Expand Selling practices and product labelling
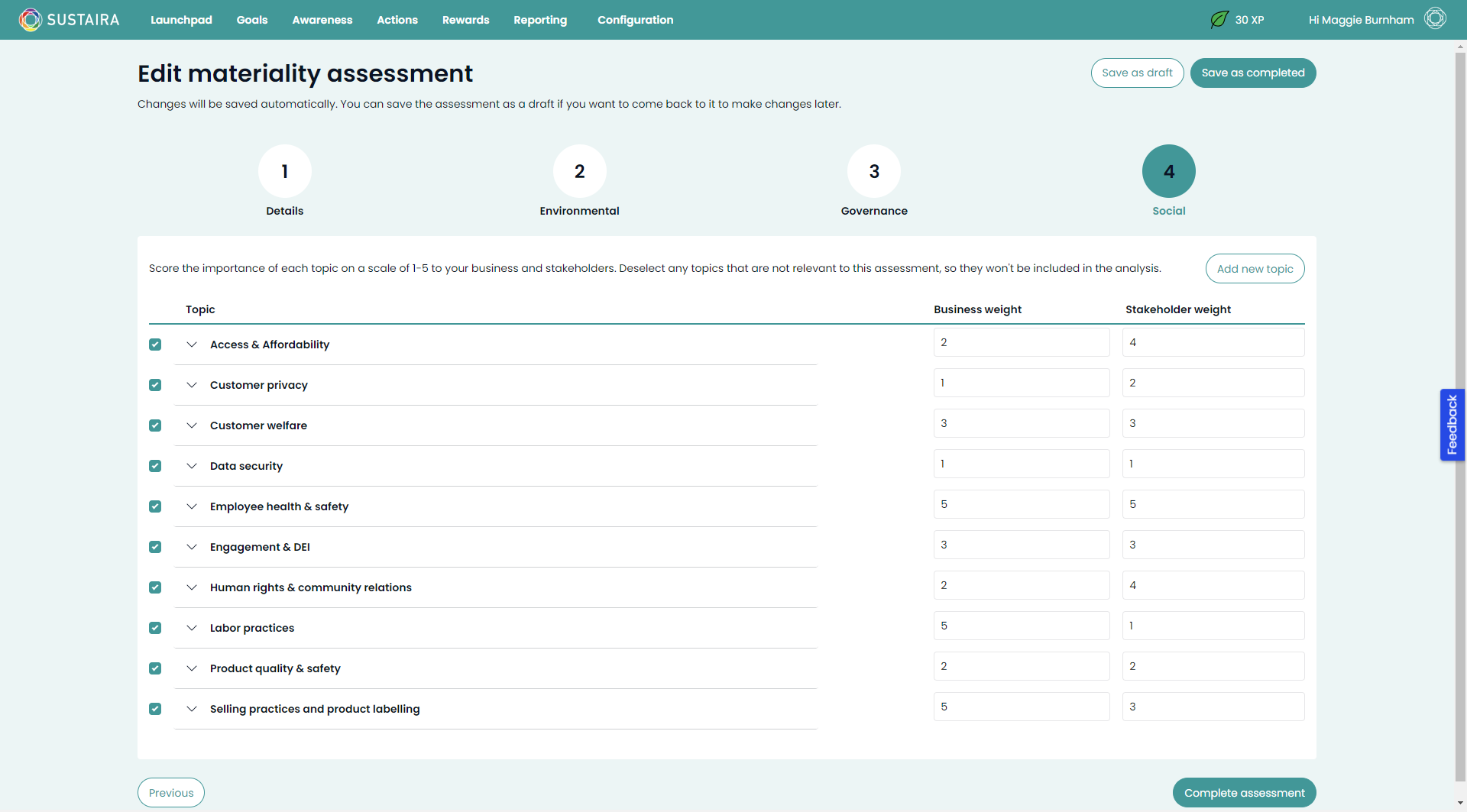 point(192,709)
